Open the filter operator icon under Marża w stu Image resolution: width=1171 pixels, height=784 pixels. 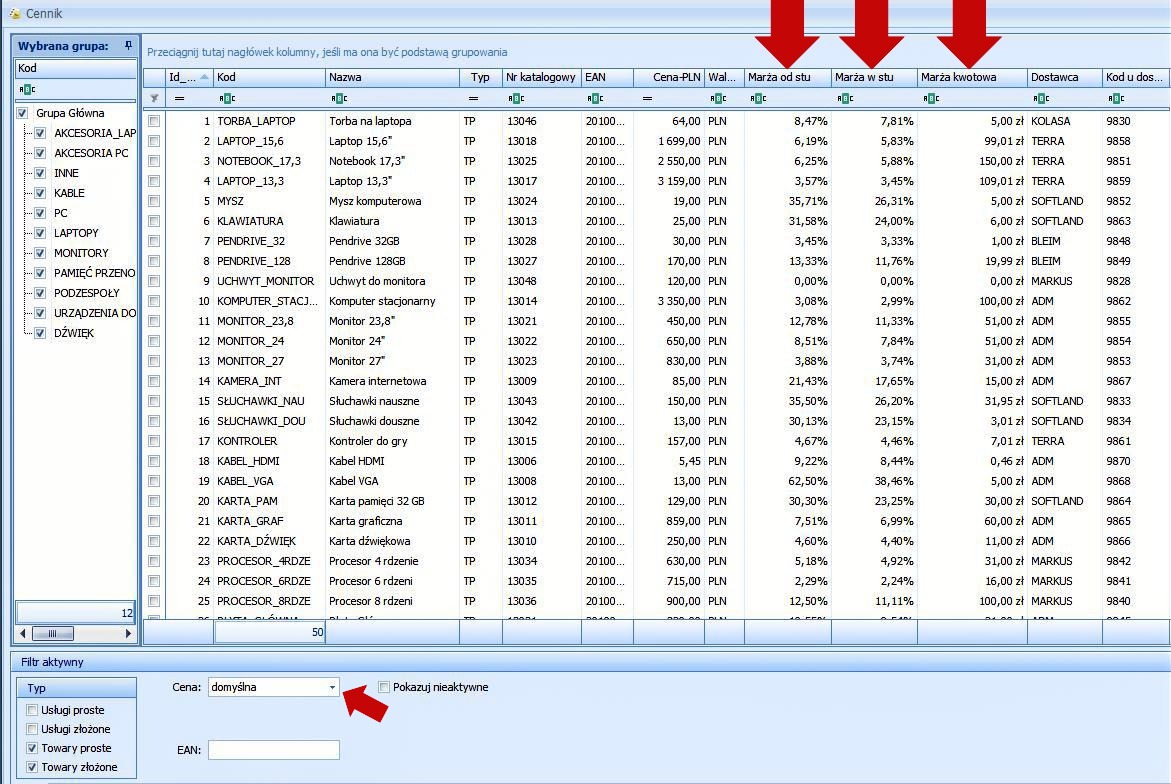845,98
